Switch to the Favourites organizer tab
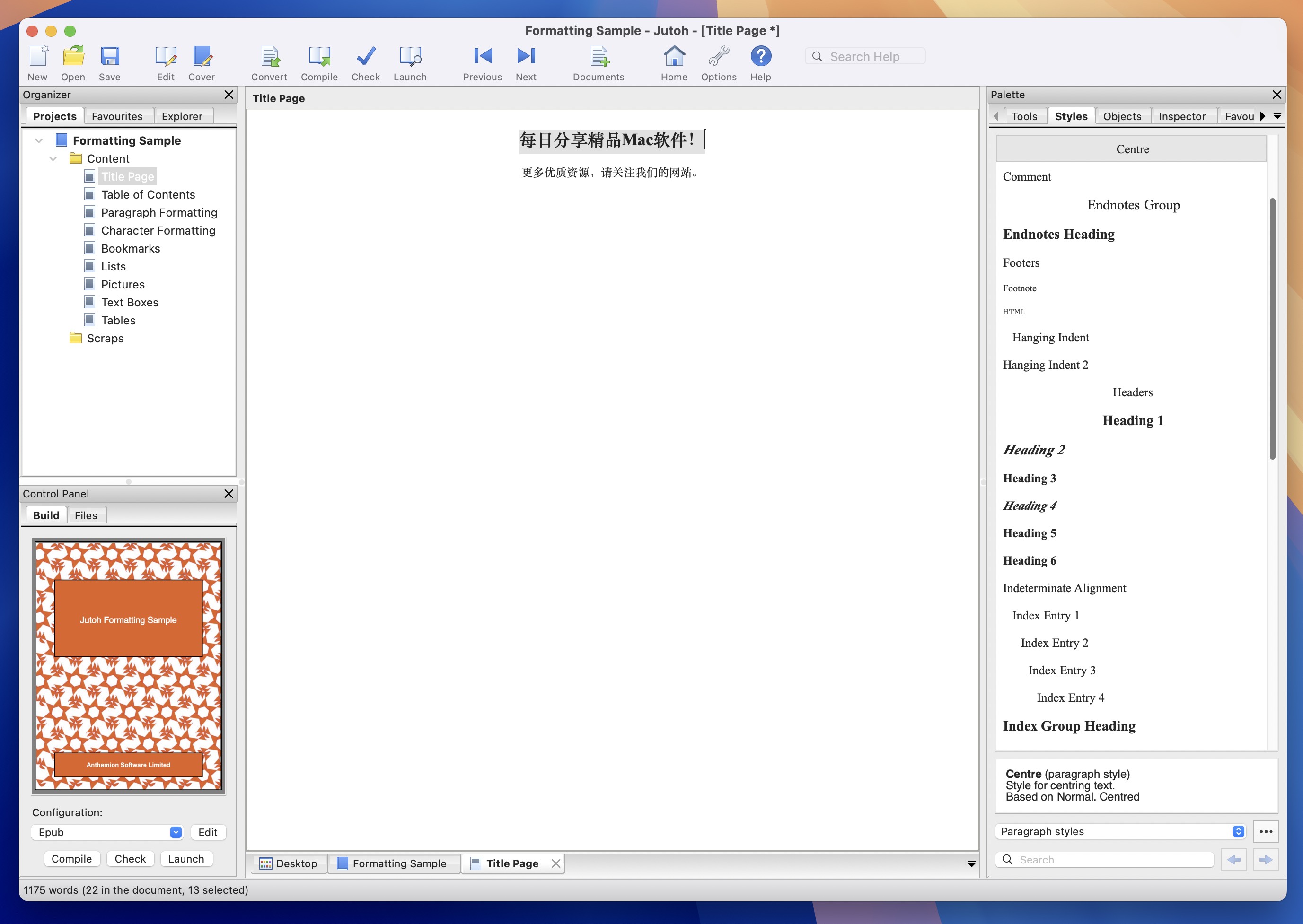The height and width of the screenshot is (924, 1303). pos(117,116)
